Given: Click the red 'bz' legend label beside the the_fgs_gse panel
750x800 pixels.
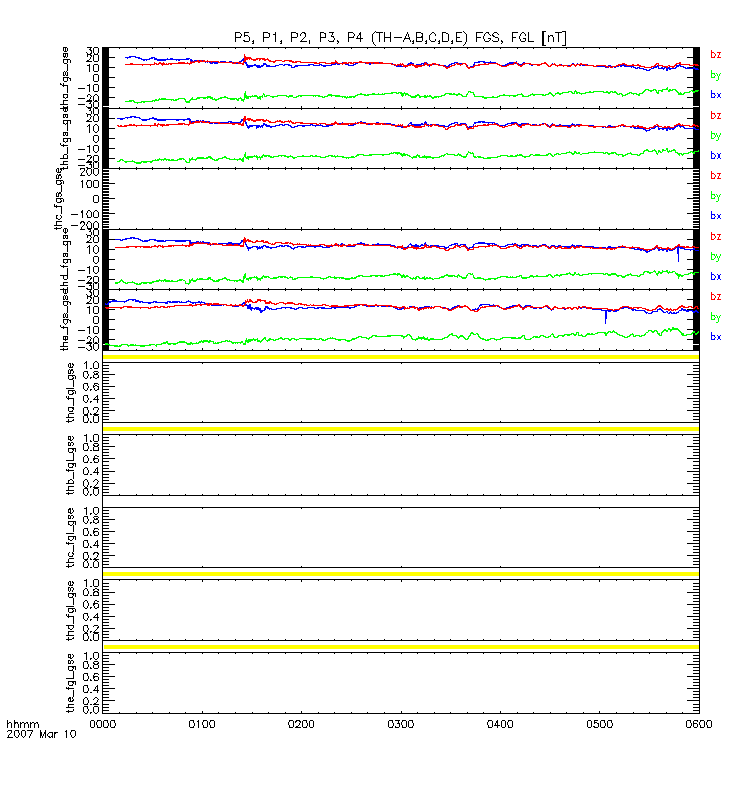Looking at the screenshot, I should (716, 296).
